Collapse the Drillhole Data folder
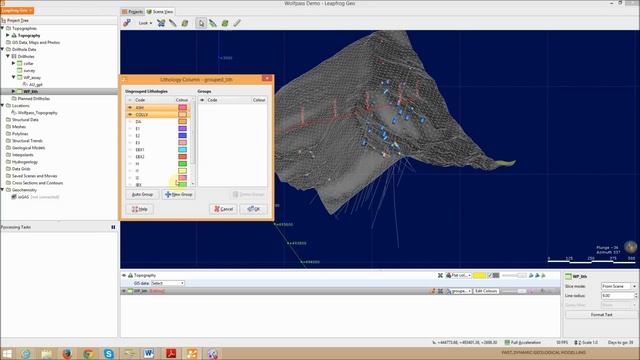This screenshot has height=360, width=640. (2, 49)
